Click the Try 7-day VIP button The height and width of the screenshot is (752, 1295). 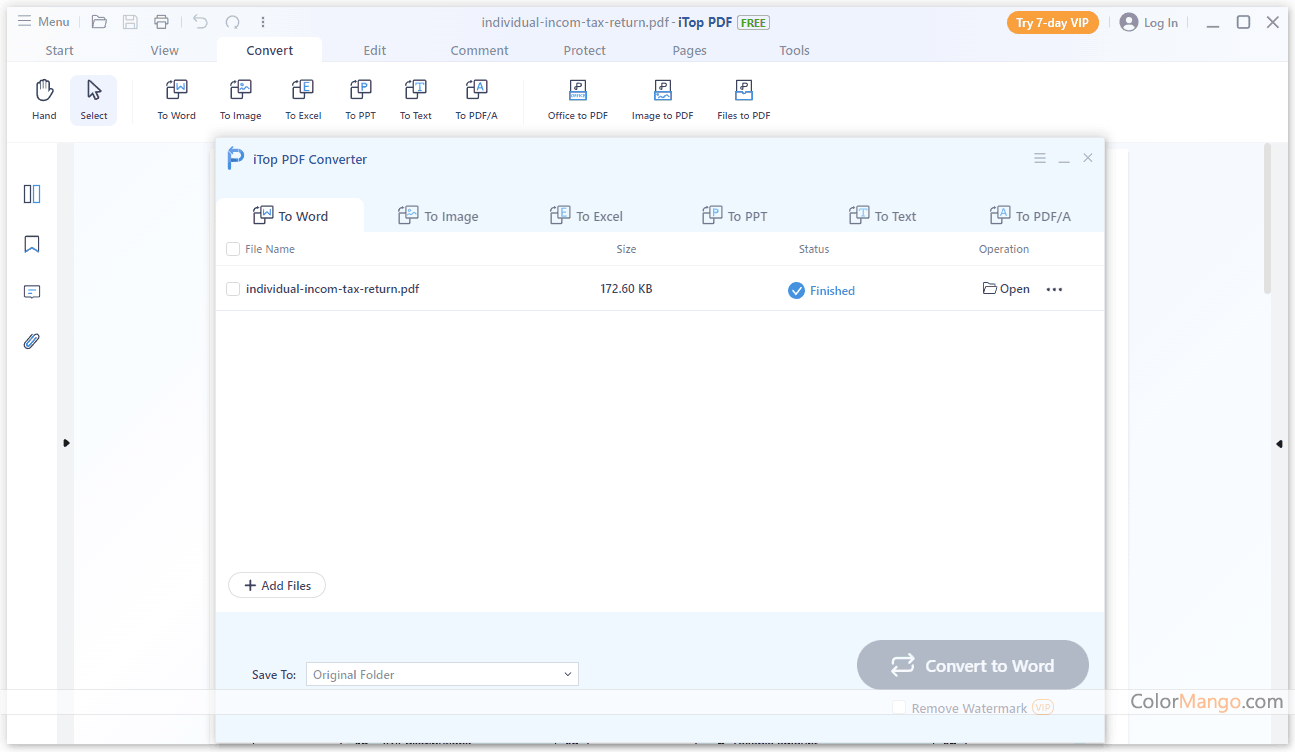(1052, 23)
